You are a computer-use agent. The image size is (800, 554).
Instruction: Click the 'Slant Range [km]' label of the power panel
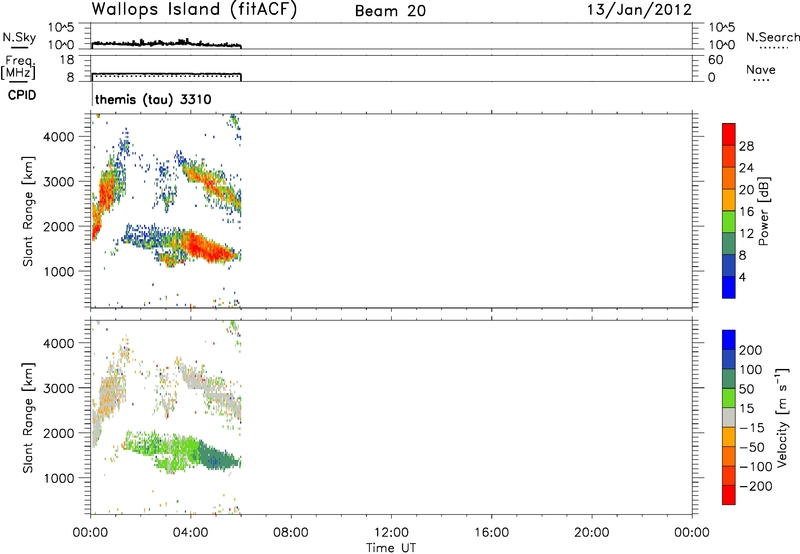28,211
